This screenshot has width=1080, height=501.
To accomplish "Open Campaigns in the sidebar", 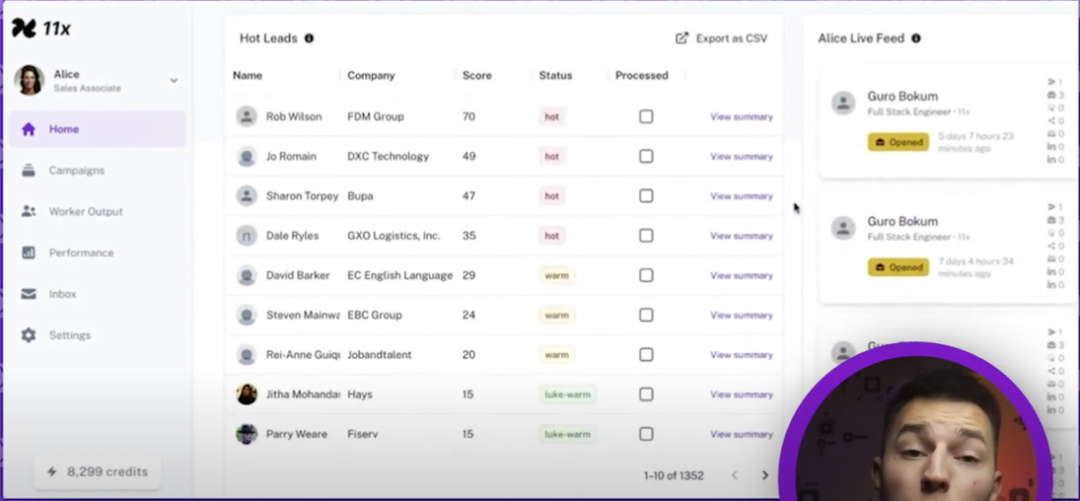I will [76, 170].
